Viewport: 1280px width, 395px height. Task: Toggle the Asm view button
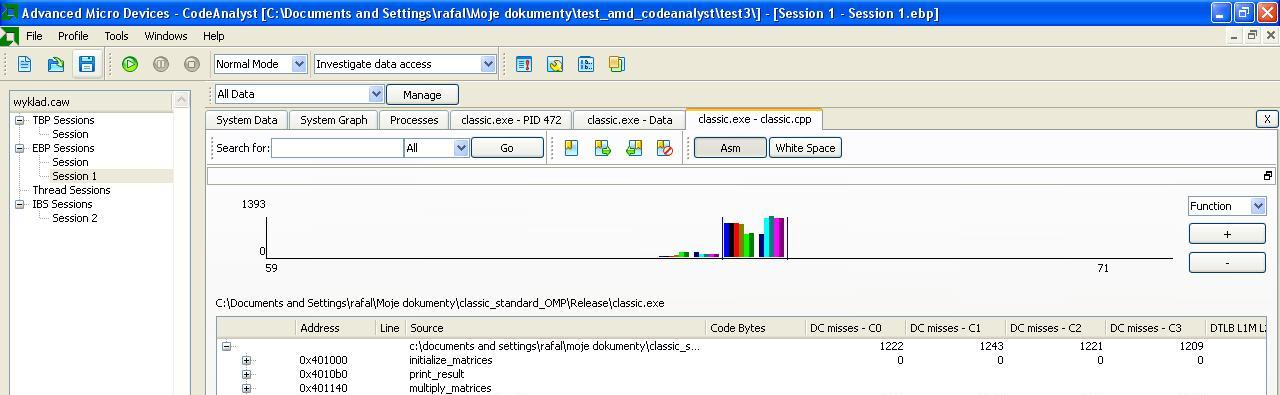click(730, 148)
